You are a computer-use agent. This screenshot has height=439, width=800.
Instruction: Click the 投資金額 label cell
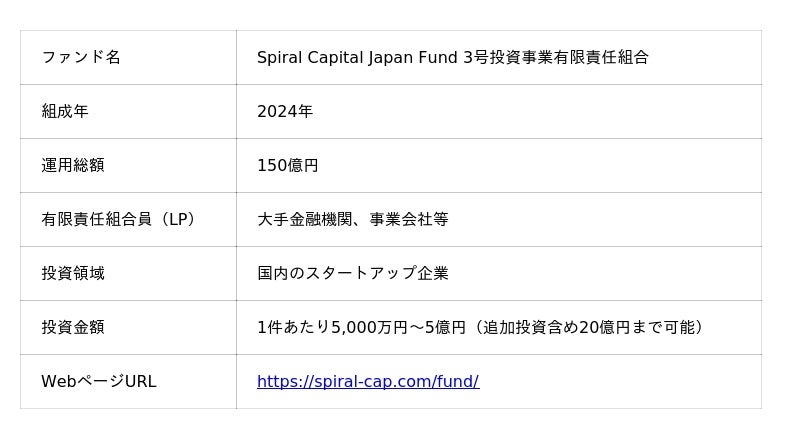(x=73, y=327)
